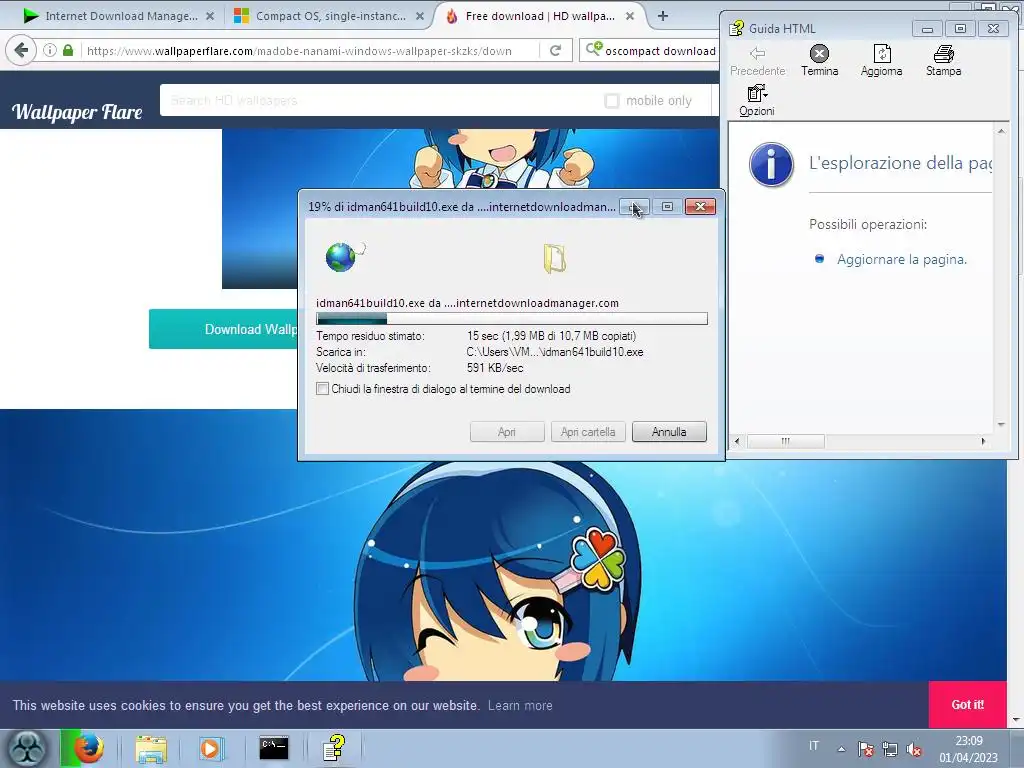This screenshot has width=1024, height=768.
Task: Minimize the download dialog
Action: pos(634,207)
